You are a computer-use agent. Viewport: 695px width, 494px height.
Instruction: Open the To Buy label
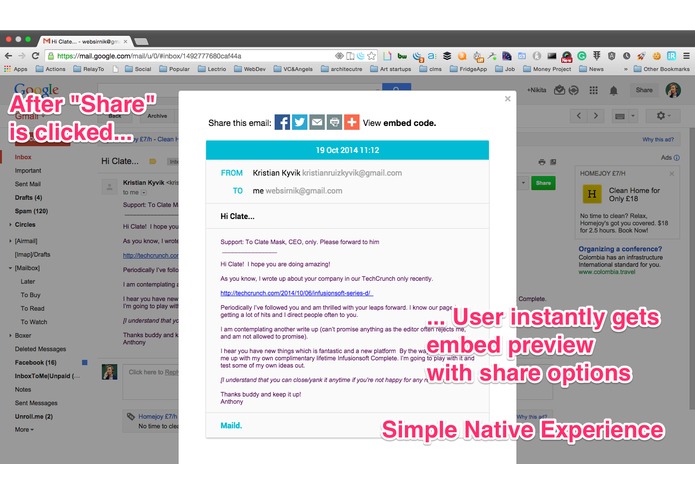(30, 295)
